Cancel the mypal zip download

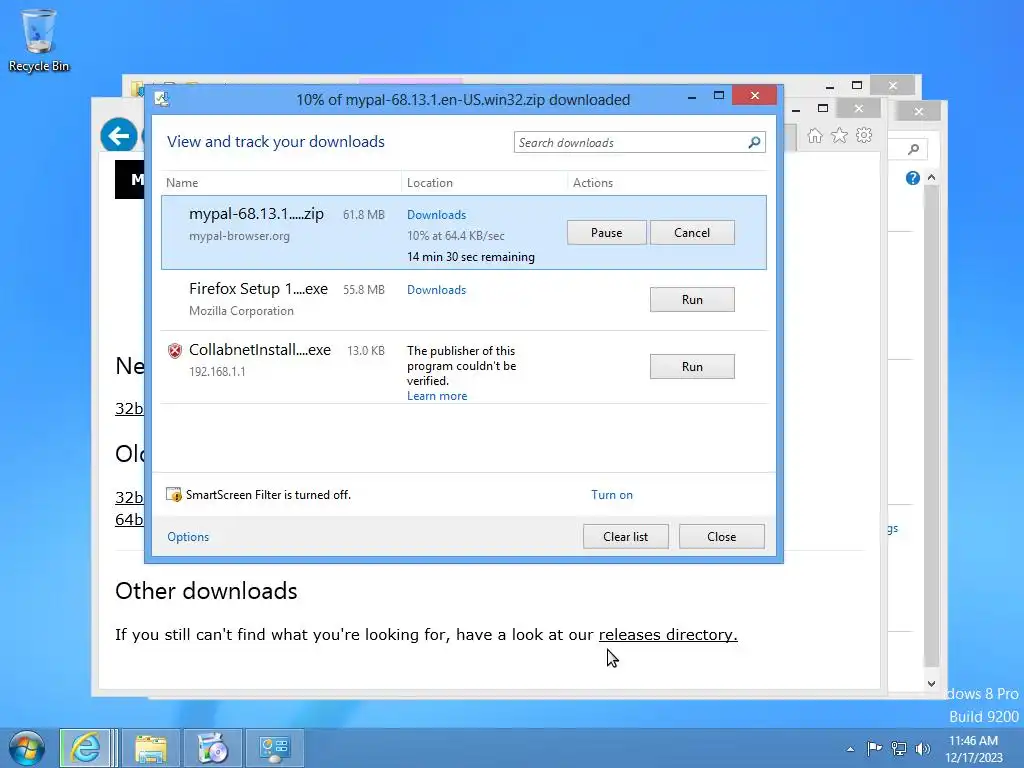pos(692,232)
